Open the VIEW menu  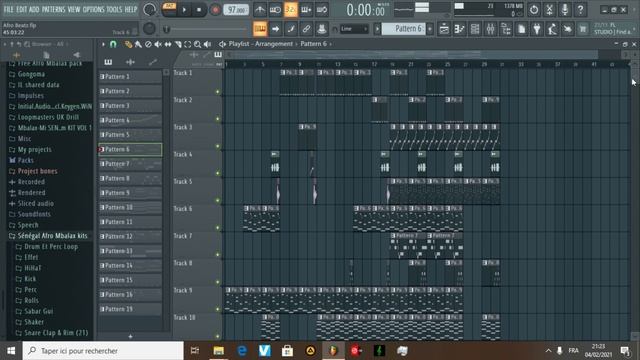73,9
